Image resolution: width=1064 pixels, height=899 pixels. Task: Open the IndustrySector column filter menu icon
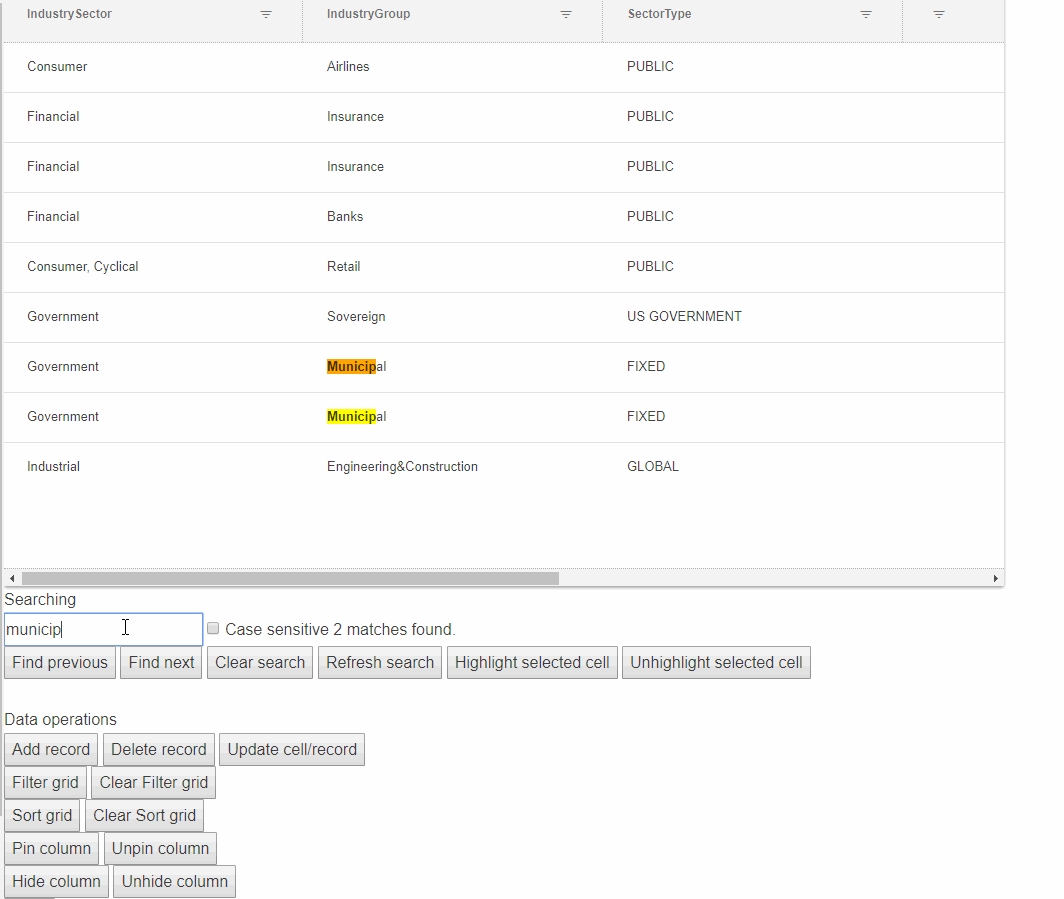[x=266, y=14]
